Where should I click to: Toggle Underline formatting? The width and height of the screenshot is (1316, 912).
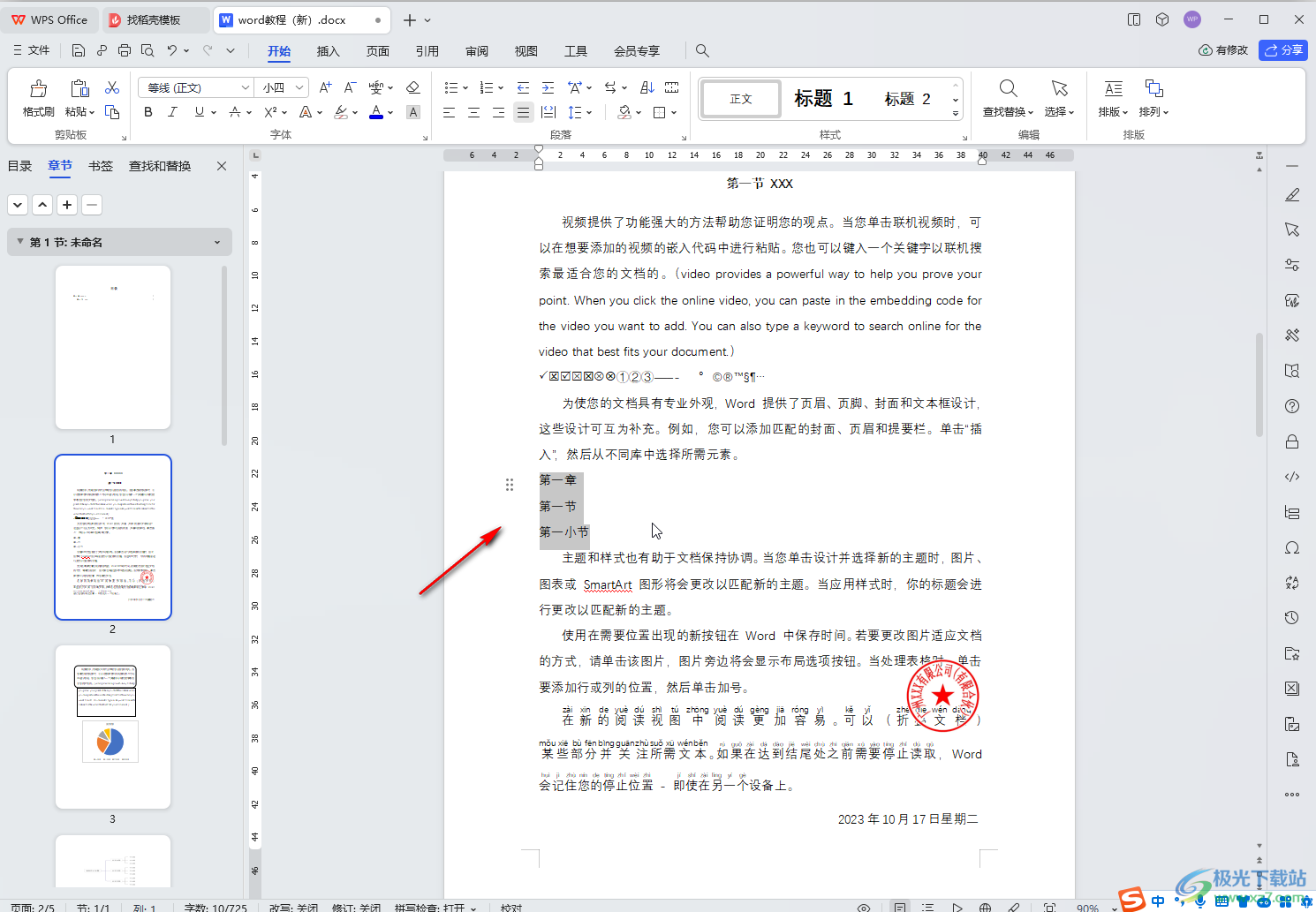click(200, 112)
